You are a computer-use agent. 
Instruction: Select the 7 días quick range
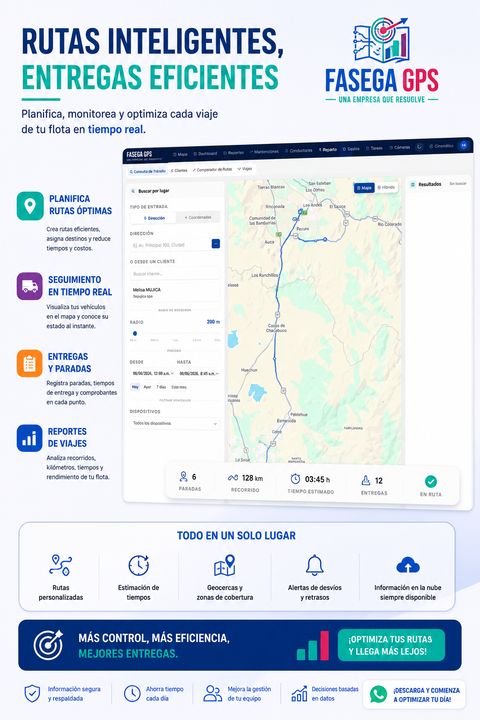coord(161,387)
